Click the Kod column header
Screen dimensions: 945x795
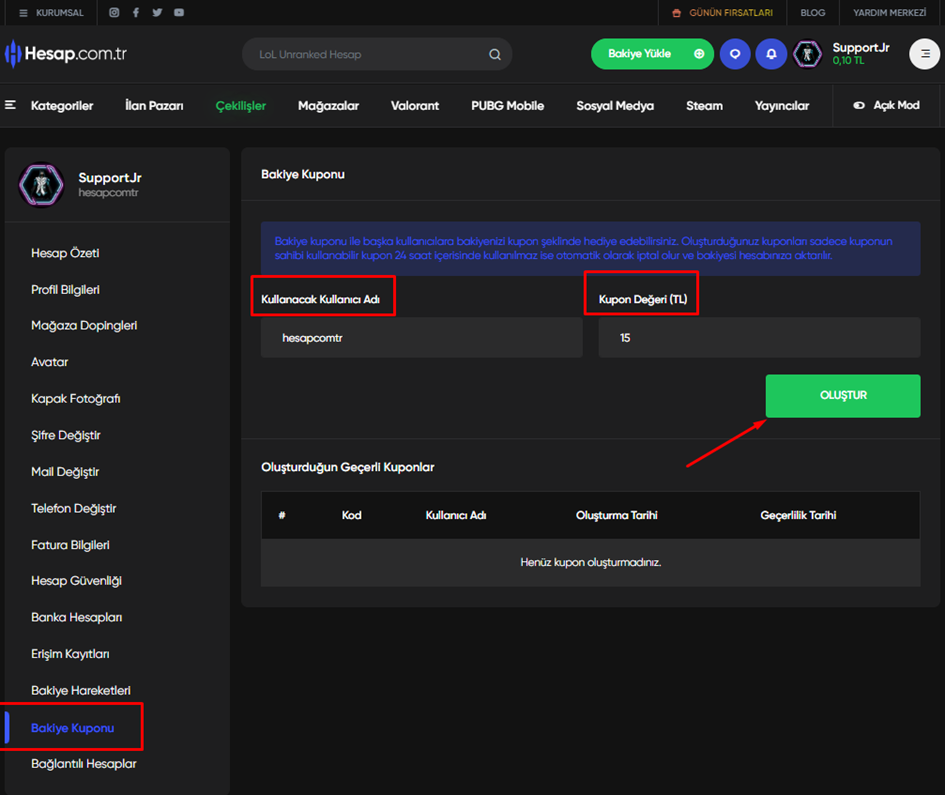coord(351,515)
